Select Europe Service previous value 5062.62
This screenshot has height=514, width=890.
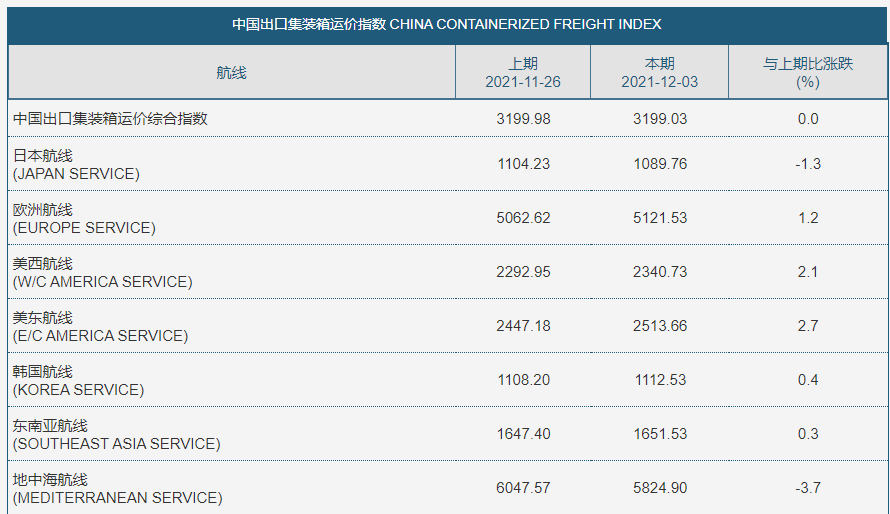point(523,218)
